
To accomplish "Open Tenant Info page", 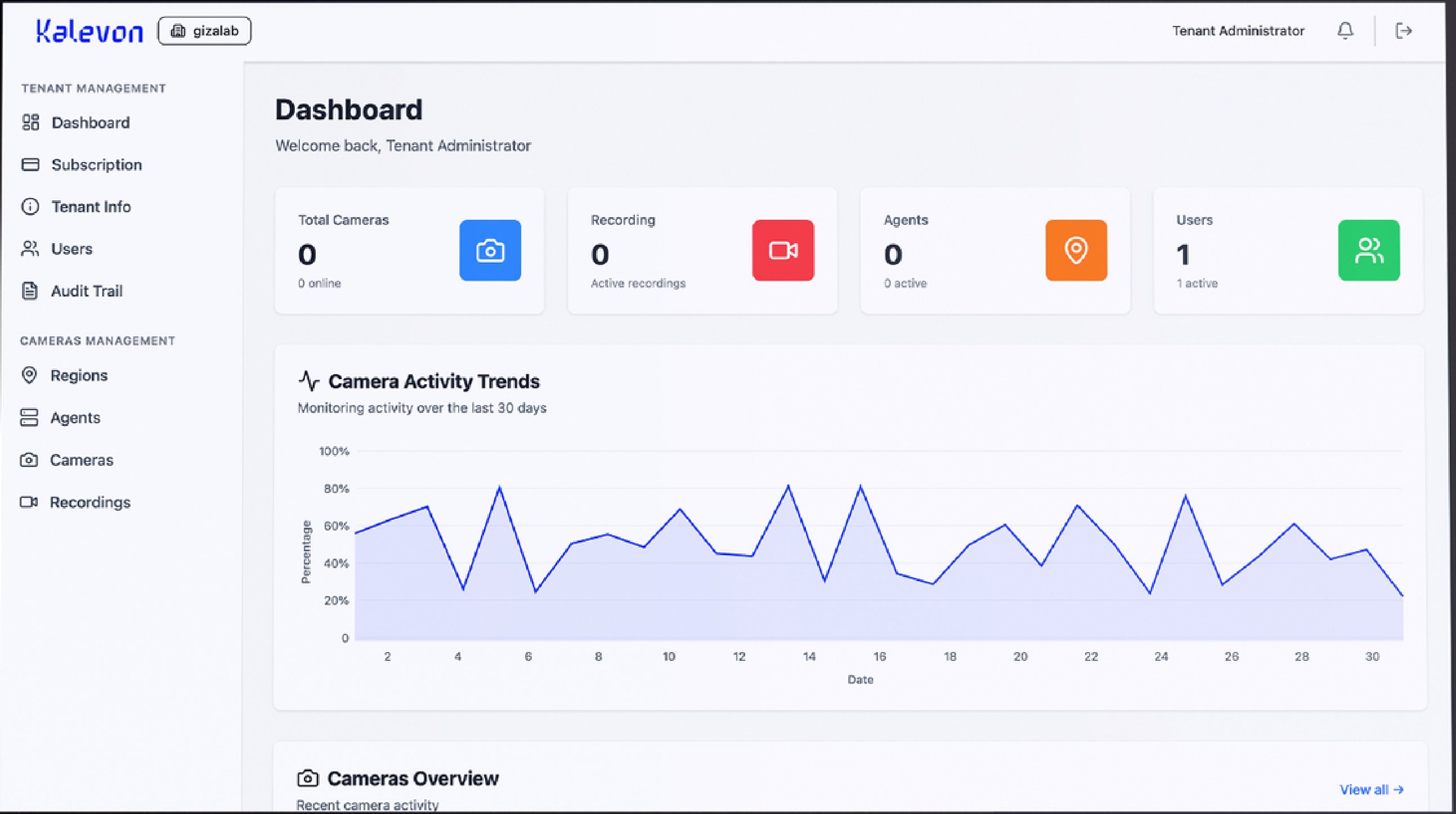I will 91,207.
